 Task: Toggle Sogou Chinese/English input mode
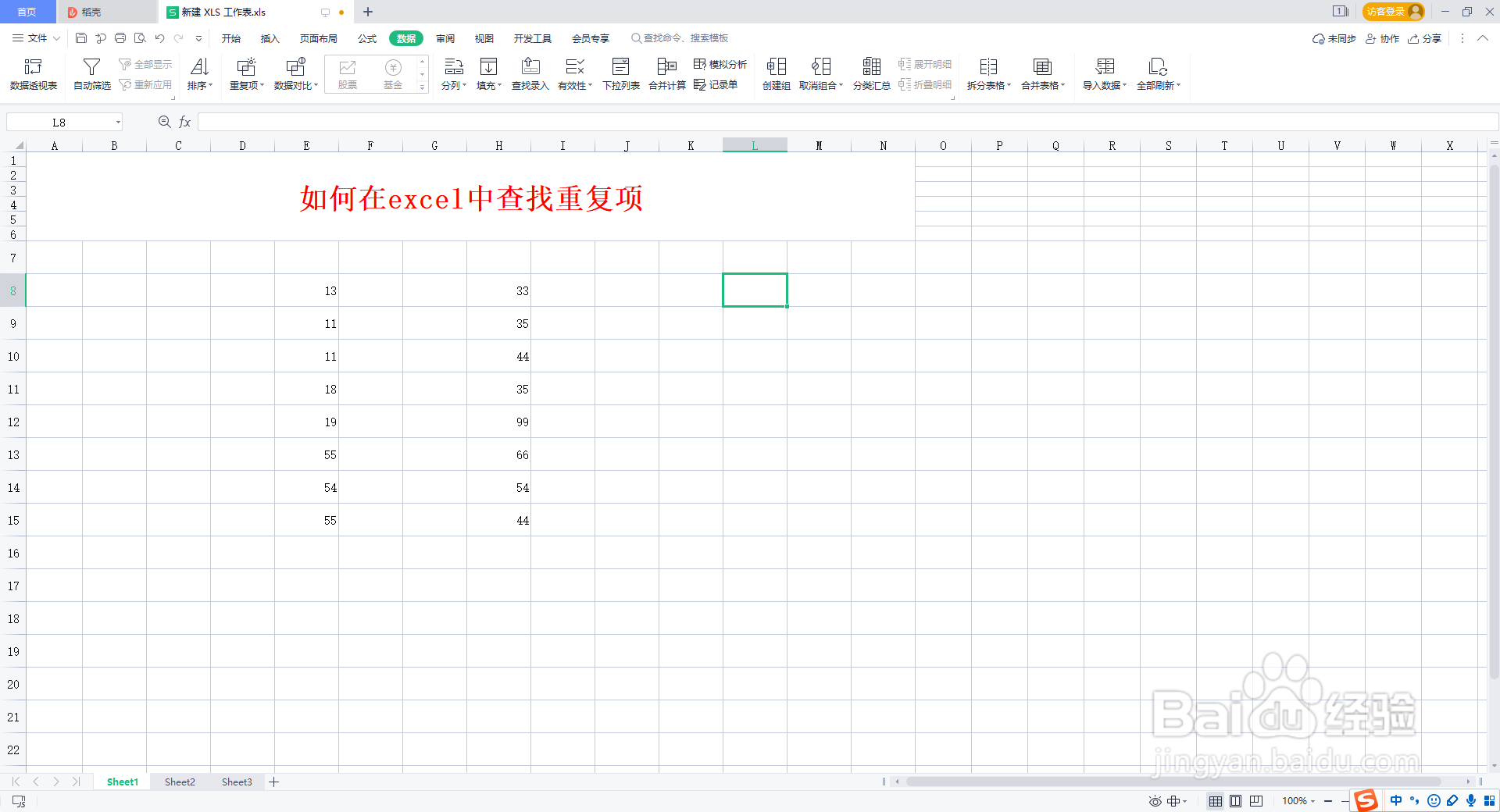pos(1396,800)
